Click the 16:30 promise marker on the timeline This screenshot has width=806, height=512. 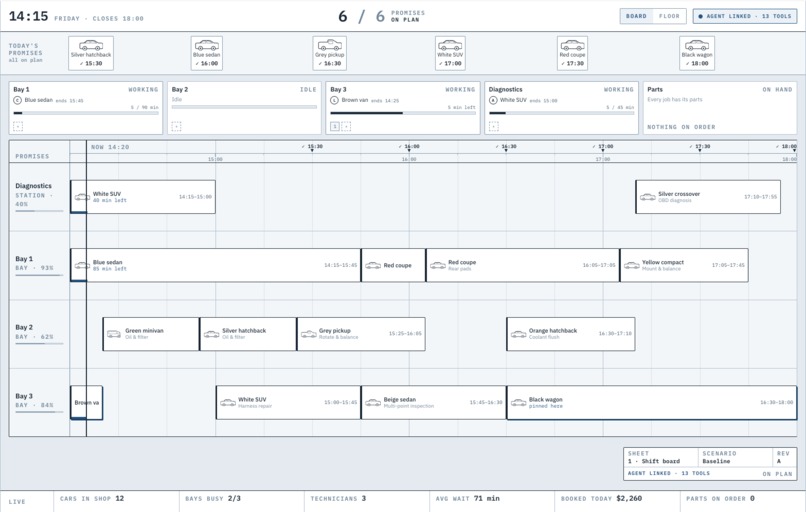(x=506, y=147)
